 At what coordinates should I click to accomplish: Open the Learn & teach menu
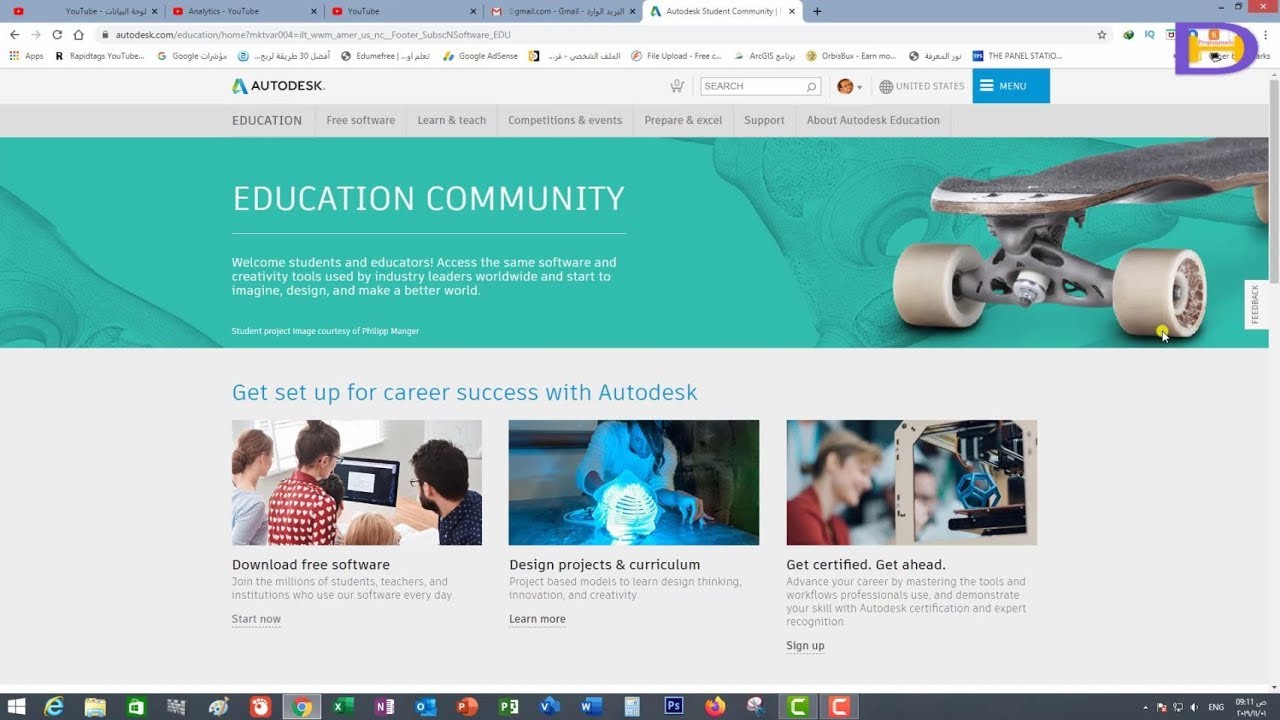[x=452, y=120]
